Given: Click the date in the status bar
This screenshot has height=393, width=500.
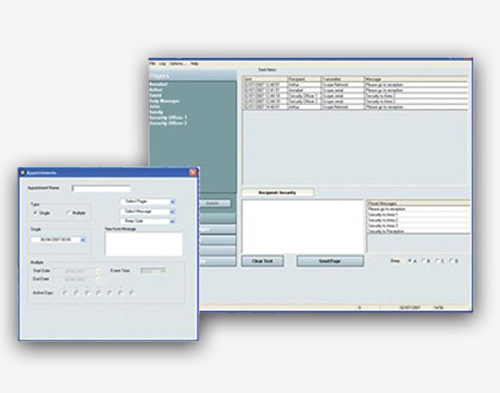Looking at the screenshot, I should pos(410,307).
